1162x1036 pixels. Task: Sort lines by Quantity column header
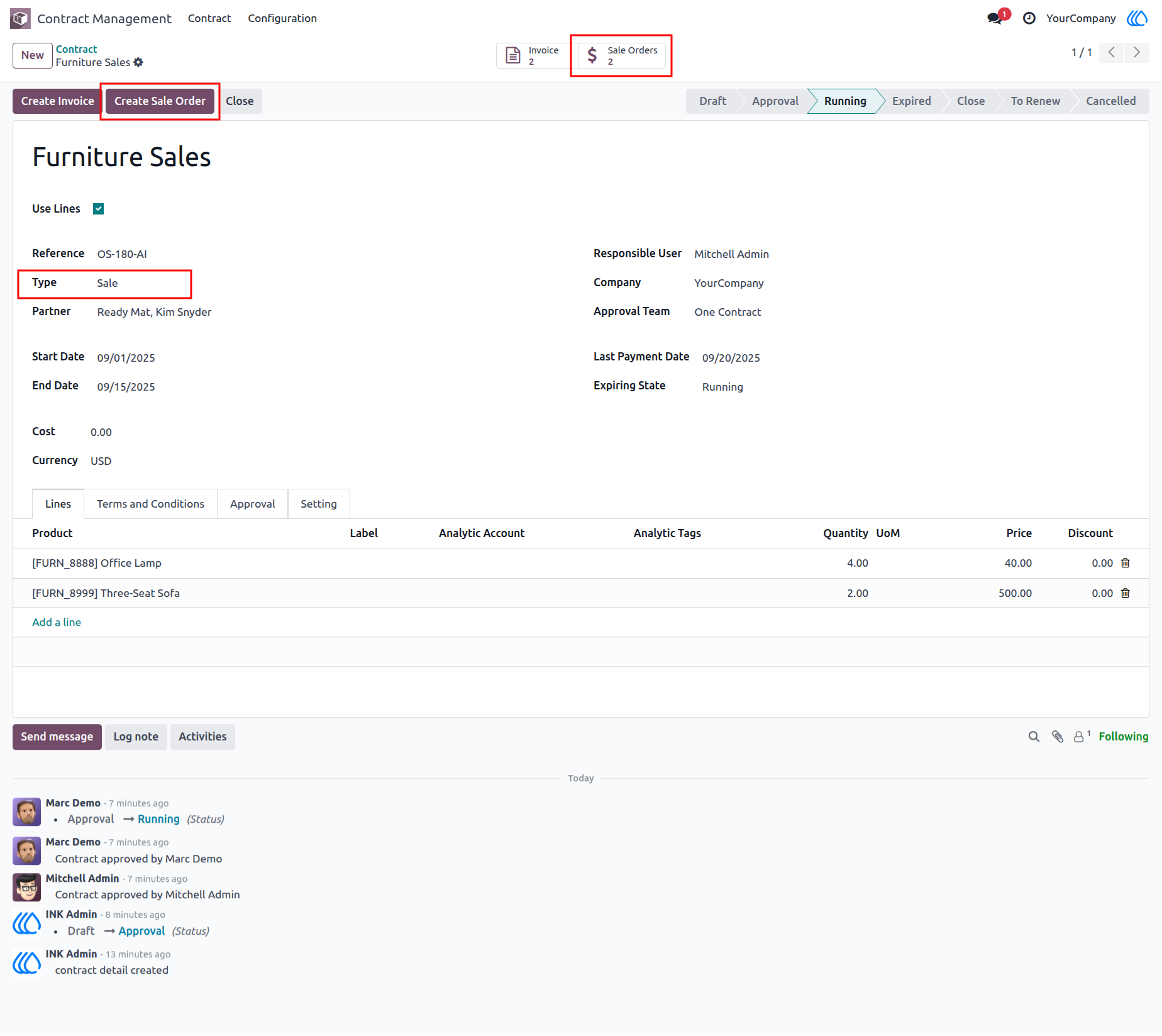tap(845, 533)
